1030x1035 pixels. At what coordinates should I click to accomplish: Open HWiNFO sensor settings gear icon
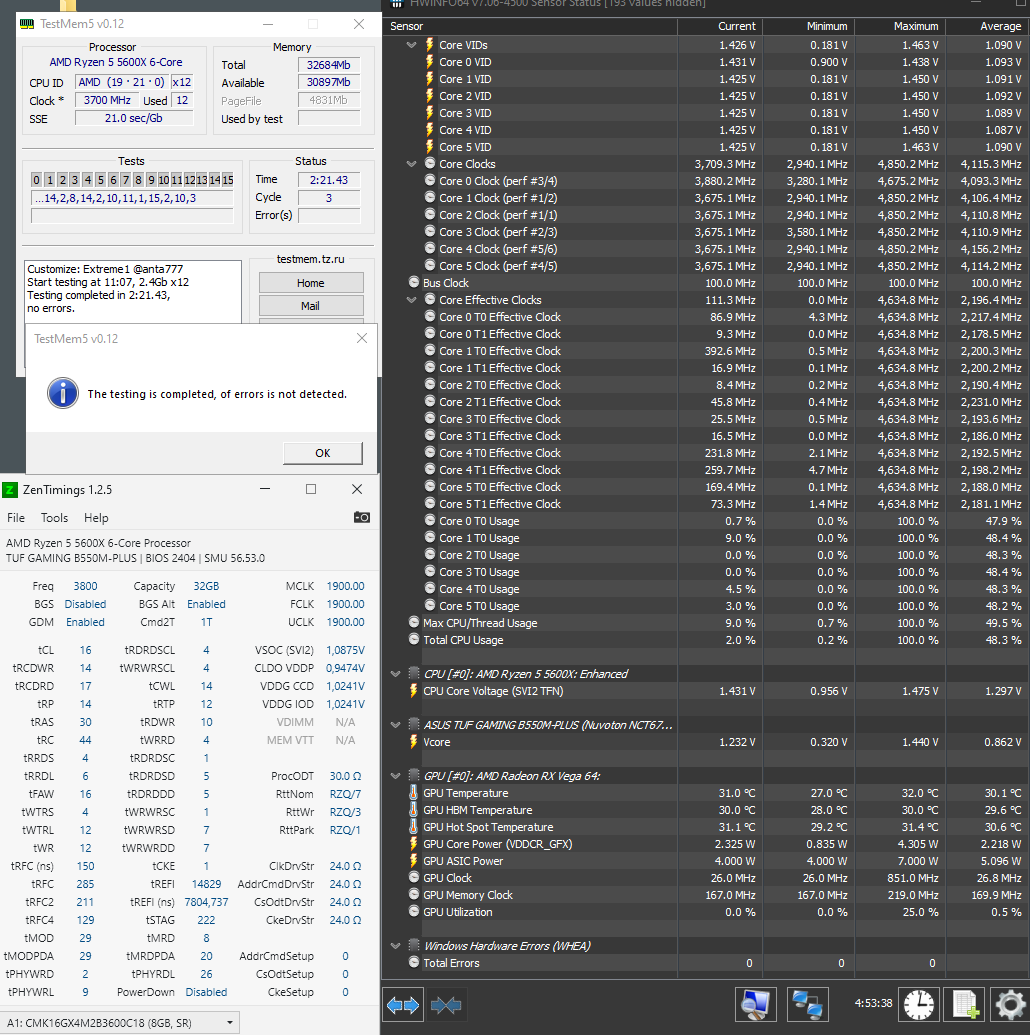[1010, 1005]
